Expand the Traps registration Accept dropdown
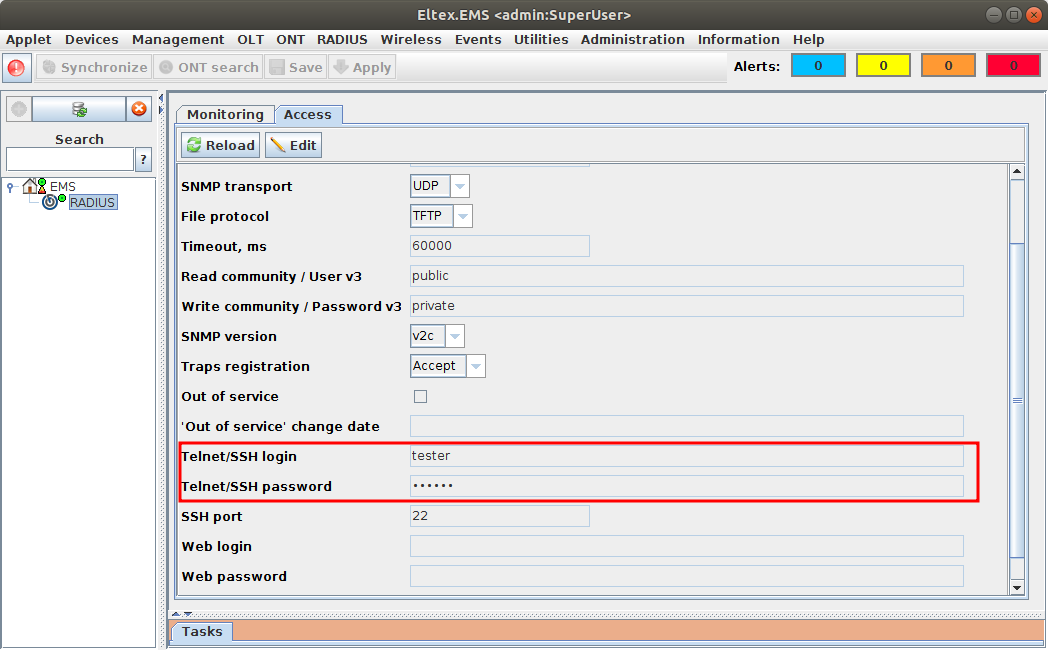Viewport: 1048px width, 650px height. [x=476, y=366]
